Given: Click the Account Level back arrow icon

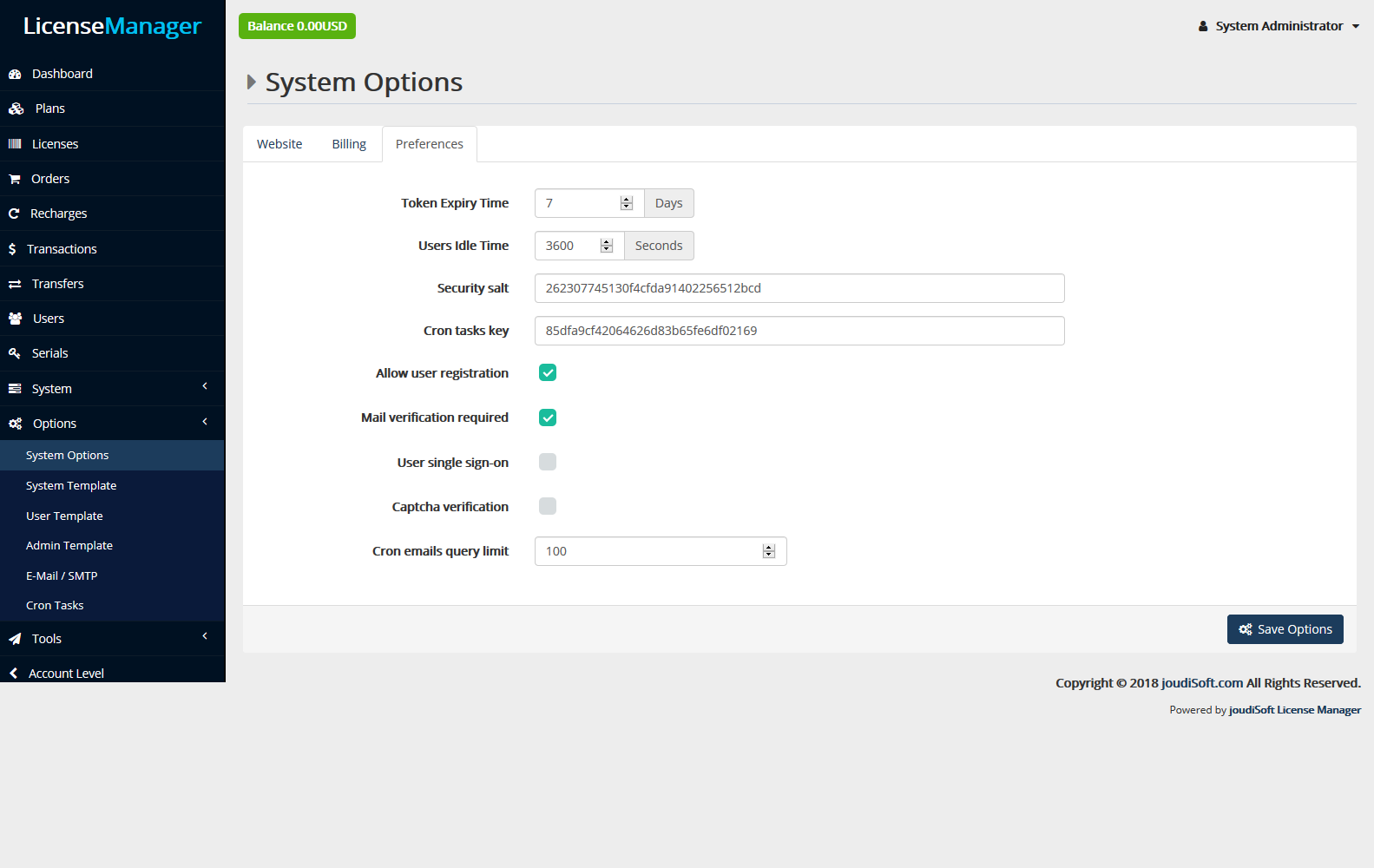Looking at the screenshot, I should (13, 674).
